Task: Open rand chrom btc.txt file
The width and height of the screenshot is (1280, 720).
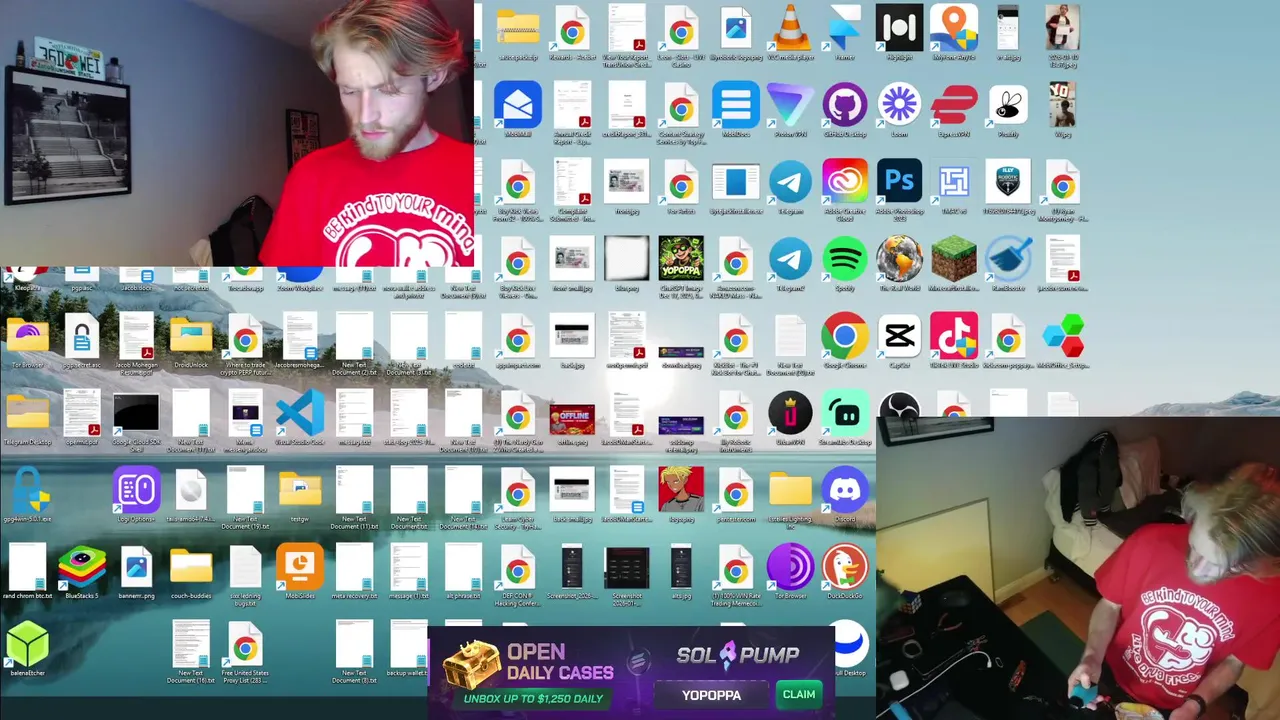Action: click(27, 568)
